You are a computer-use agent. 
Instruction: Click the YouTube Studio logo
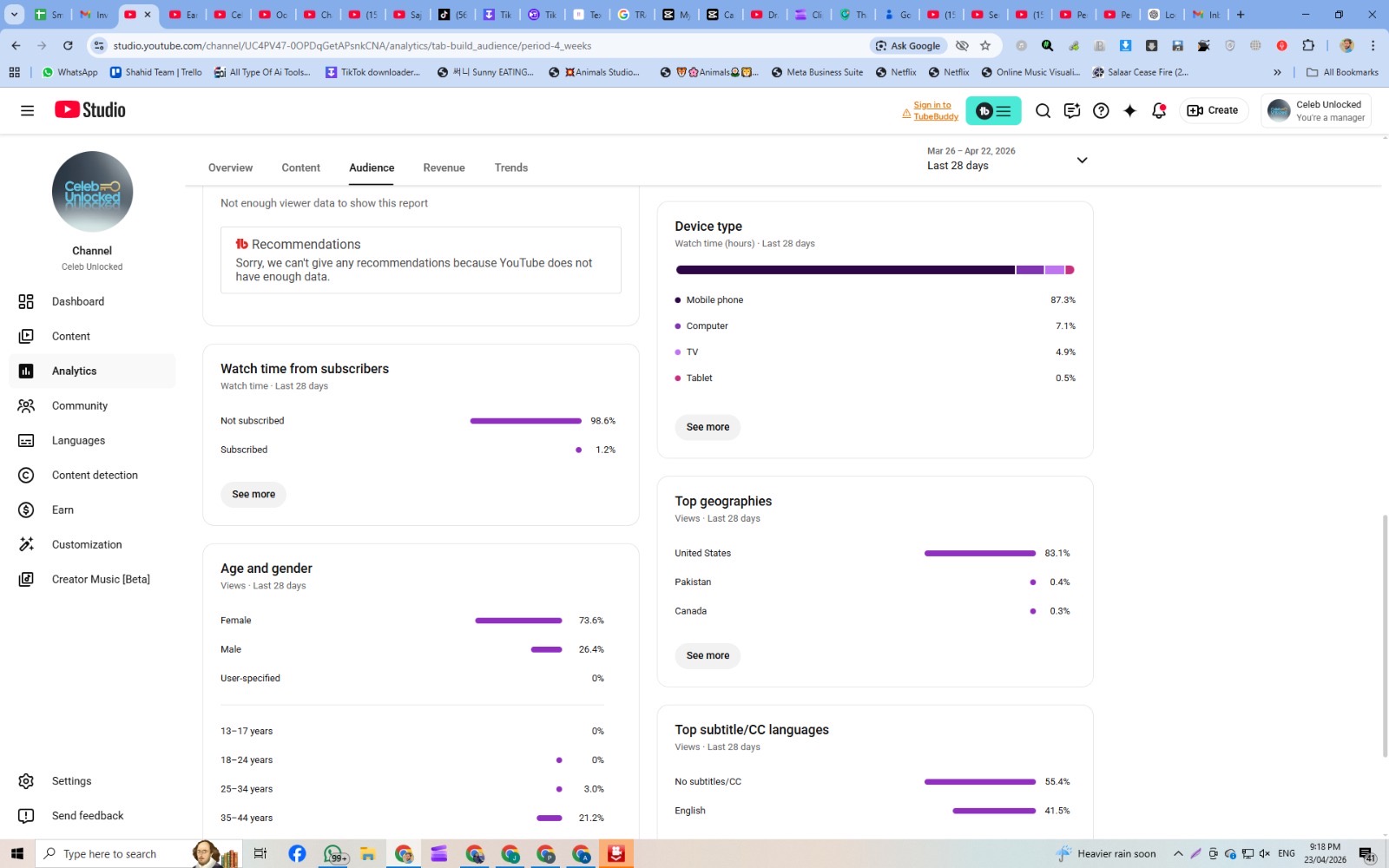point(90,109)
